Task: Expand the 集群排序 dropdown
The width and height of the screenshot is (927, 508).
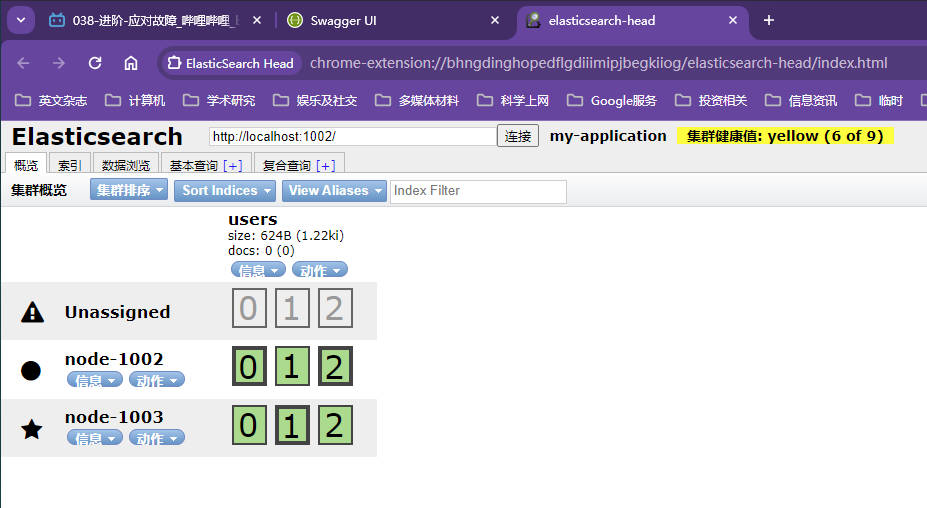Action: pos(128,190)
